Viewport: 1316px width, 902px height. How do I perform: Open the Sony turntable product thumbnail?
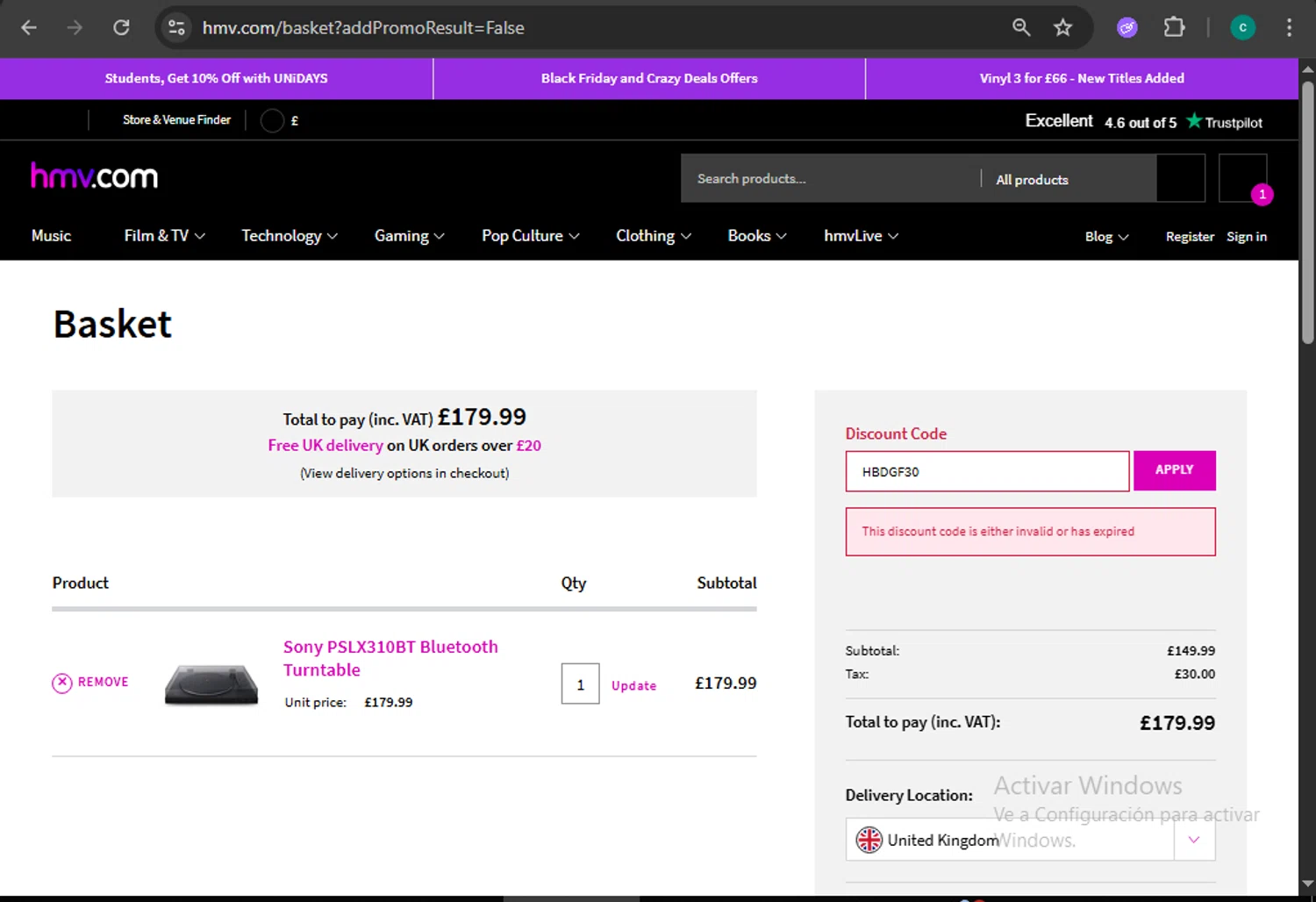(x=211, y=685)
